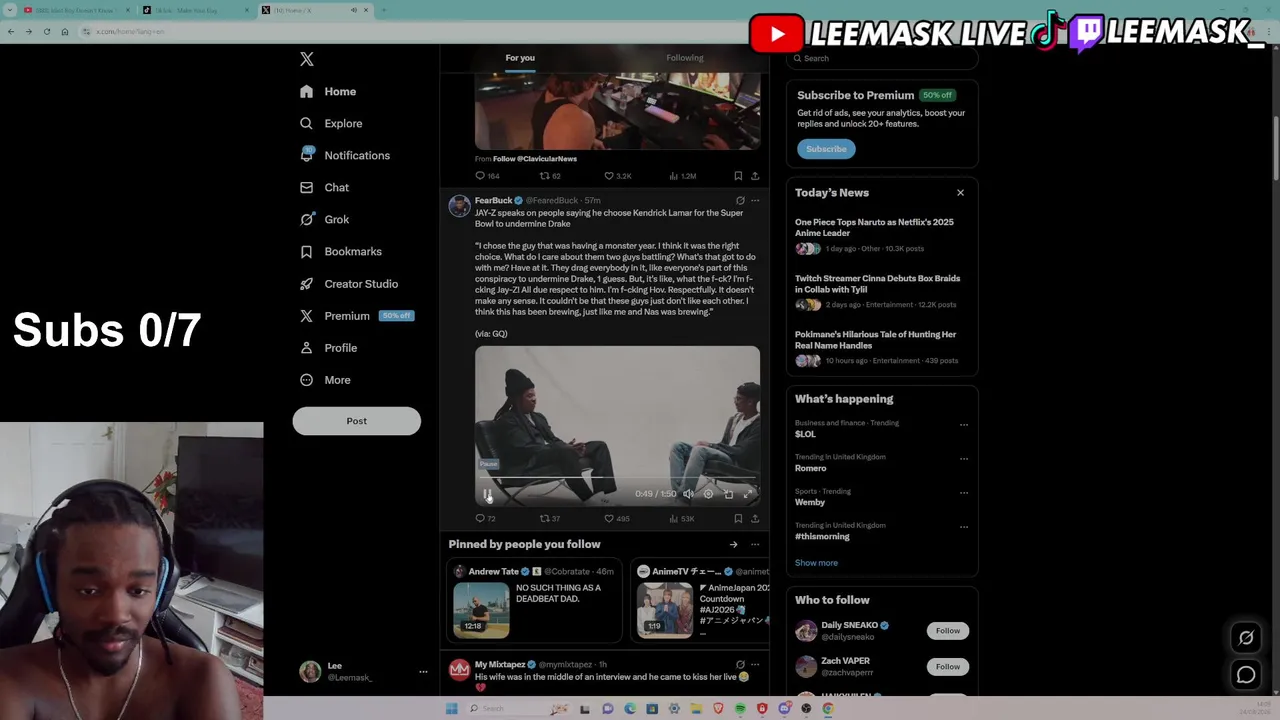This screenshot has width=1280, height=720.
Task: Open options for #thismorning trend
Action: [x=964, y=526]
